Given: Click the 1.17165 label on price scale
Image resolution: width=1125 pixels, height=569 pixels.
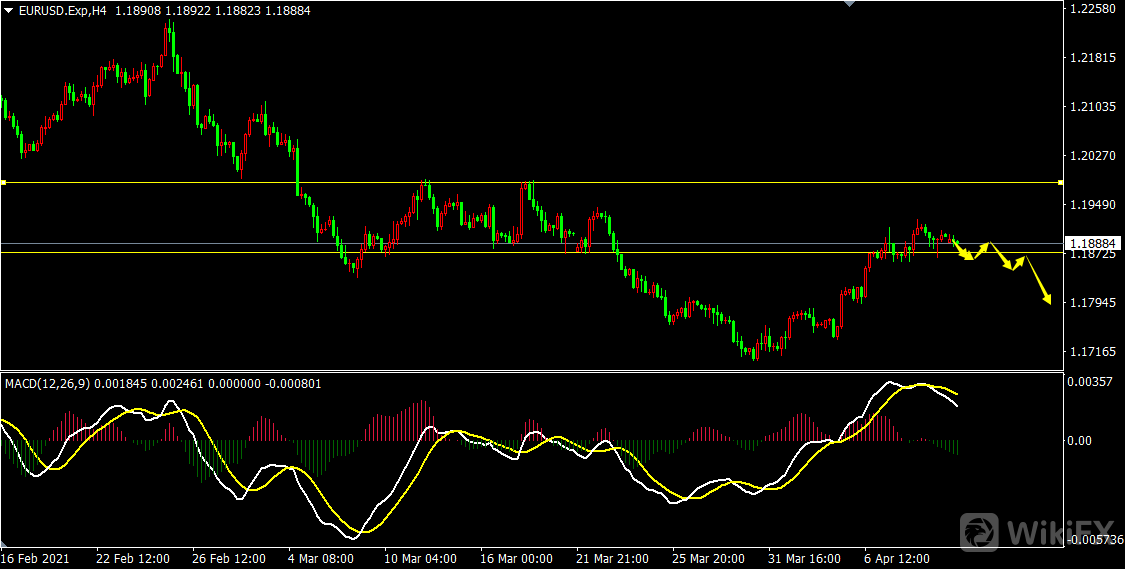Looking at the screenshot, I should [1093, 352].
